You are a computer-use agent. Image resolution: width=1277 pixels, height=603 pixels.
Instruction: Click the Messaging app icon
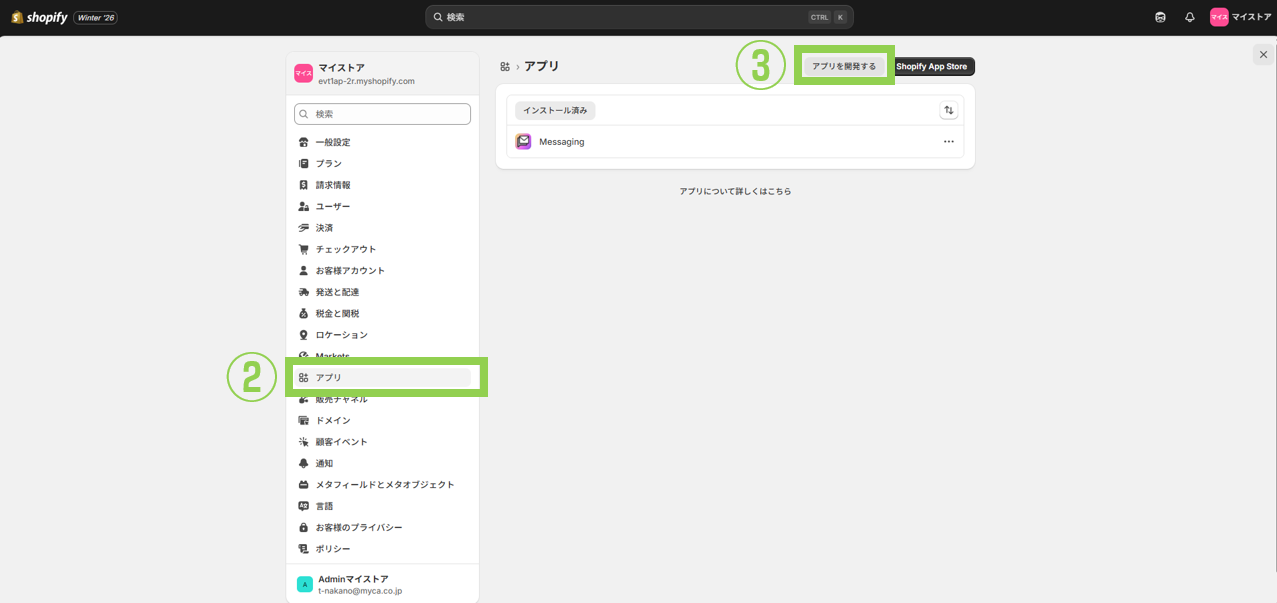click(523, 142)
